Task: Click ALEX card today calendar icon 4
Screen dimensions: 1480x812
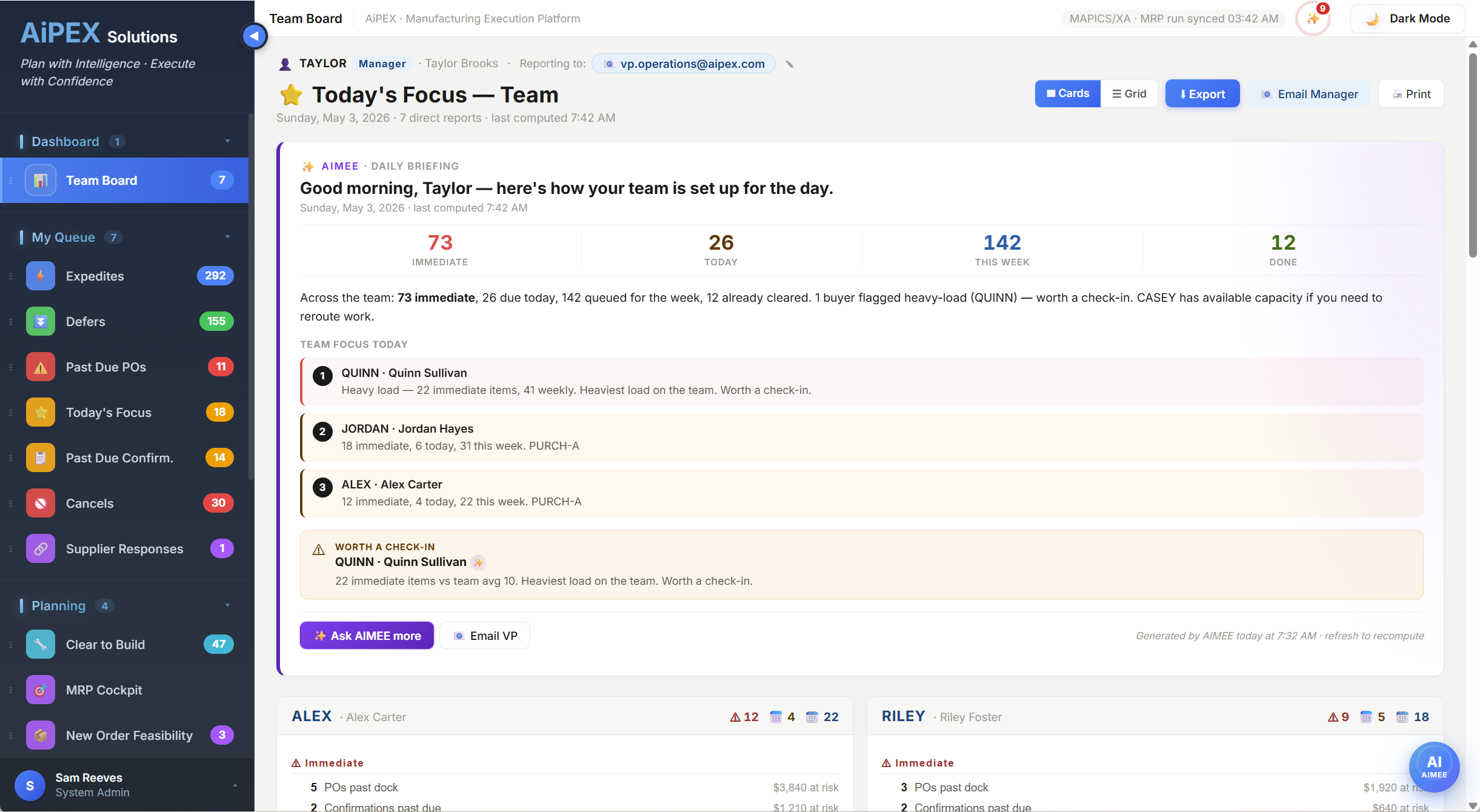Action: [x=776, y=717]
